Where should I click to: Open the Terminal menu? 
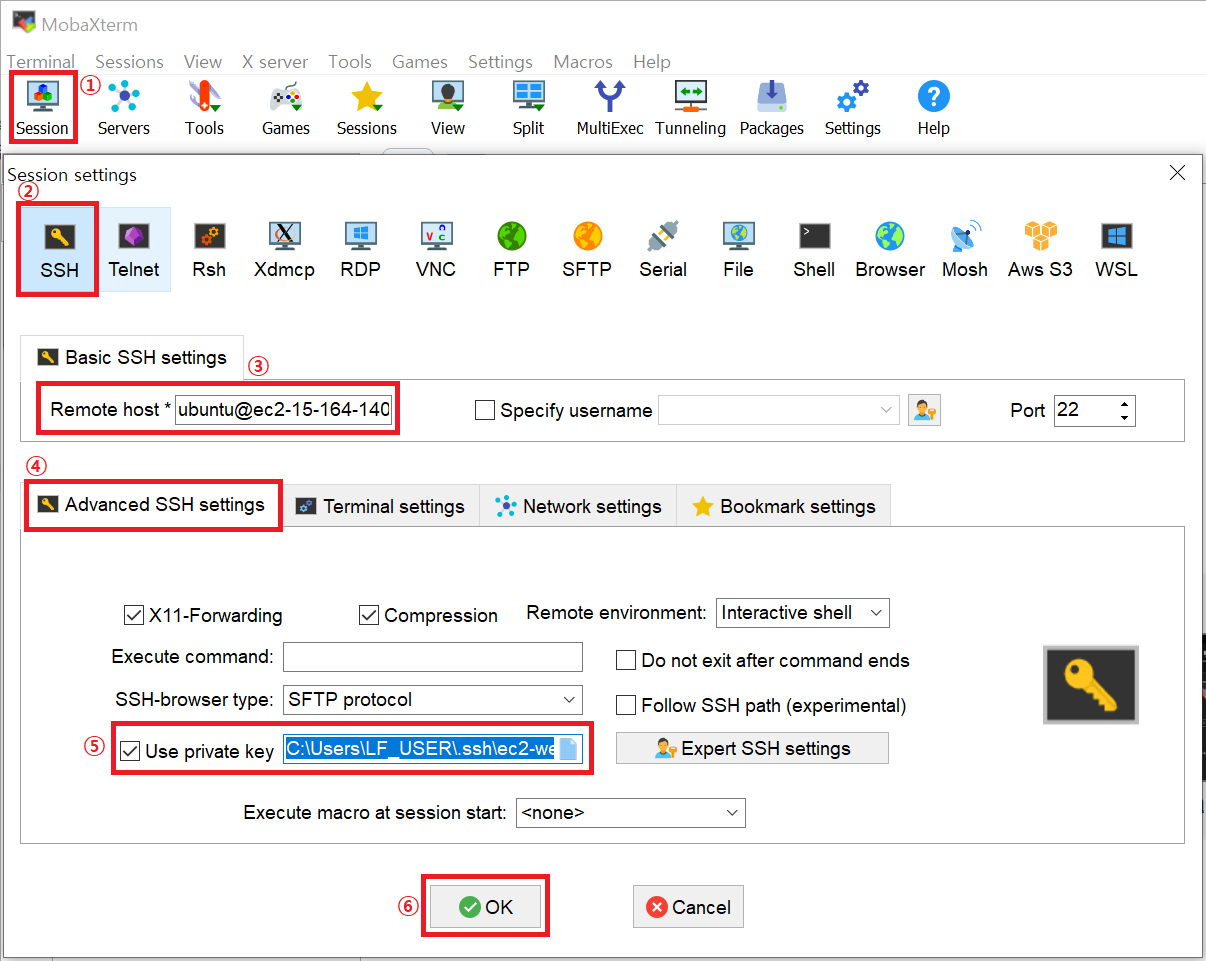40,62
